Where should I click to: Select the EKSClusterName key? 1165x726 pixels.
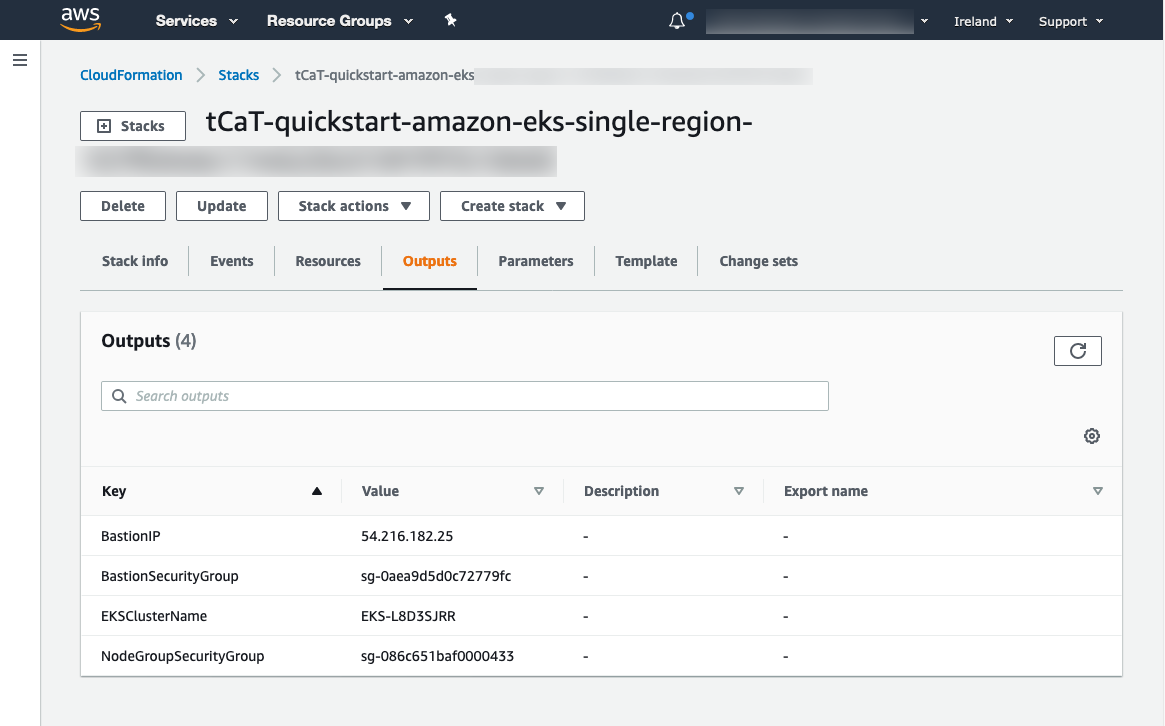click(x=154, y=616)
